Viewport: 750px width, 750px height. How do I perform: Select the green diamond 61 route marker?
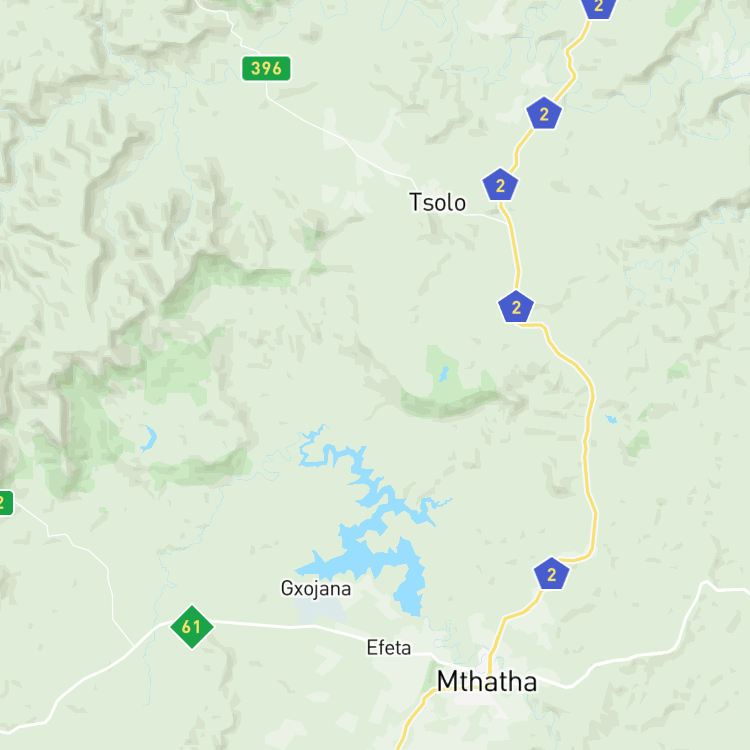[192, 627]
